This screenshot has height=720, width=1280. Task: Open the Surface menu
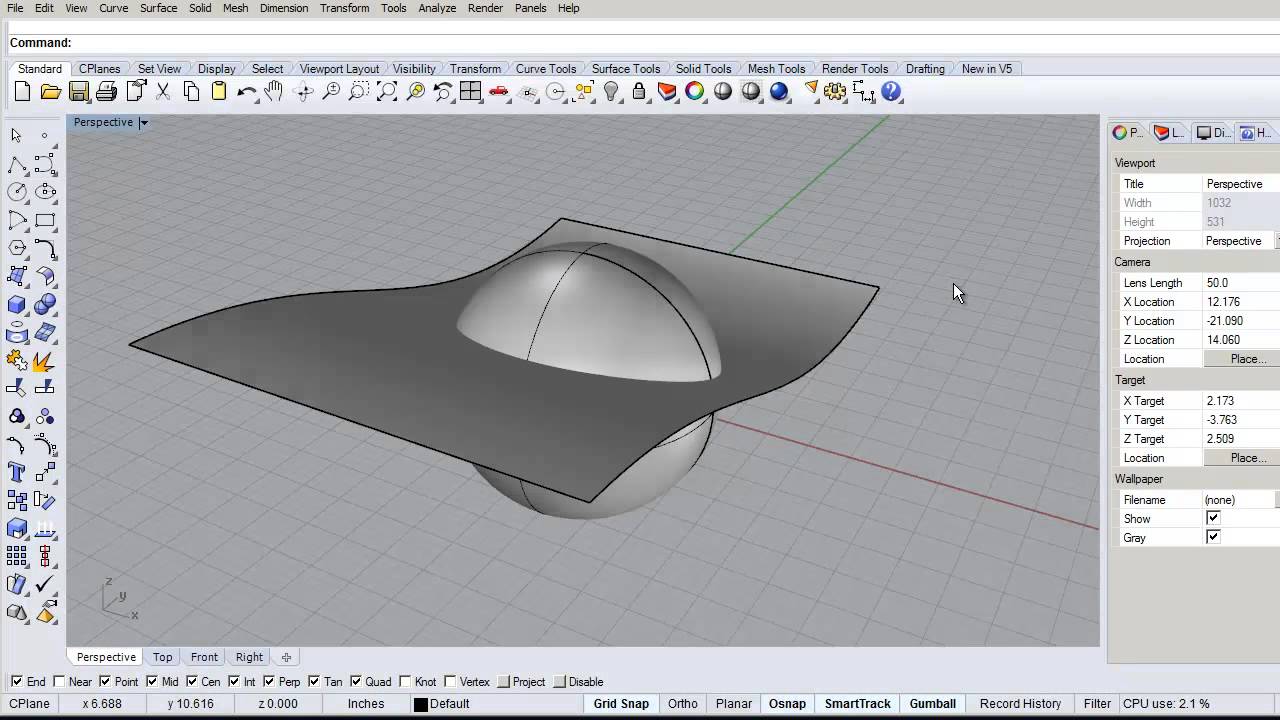(x=158, y=8)
